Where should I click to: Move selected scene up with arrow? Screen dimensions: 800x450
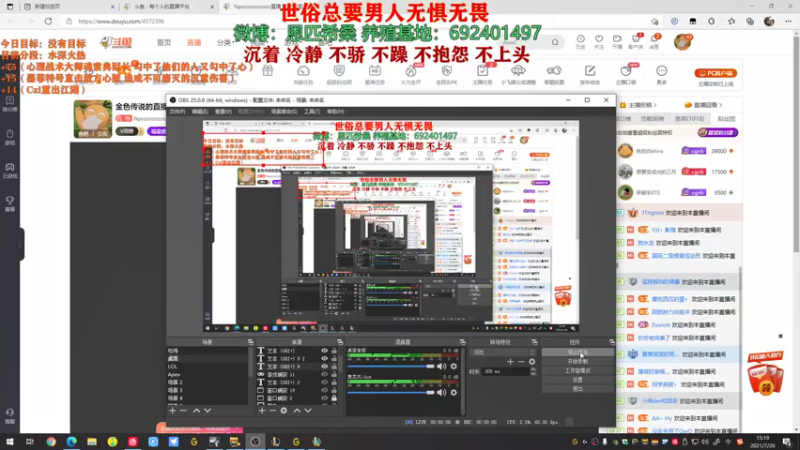click(196, 410)
